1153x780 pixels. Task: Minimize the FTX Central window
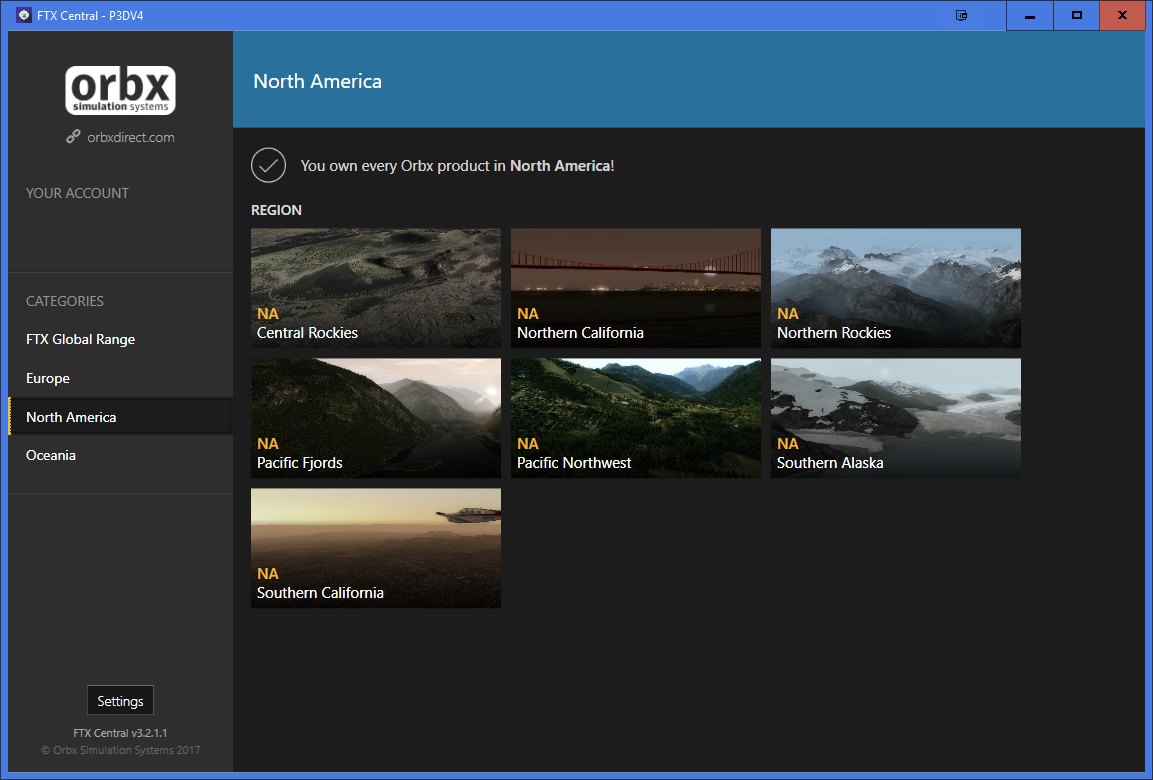(1029, 15)
